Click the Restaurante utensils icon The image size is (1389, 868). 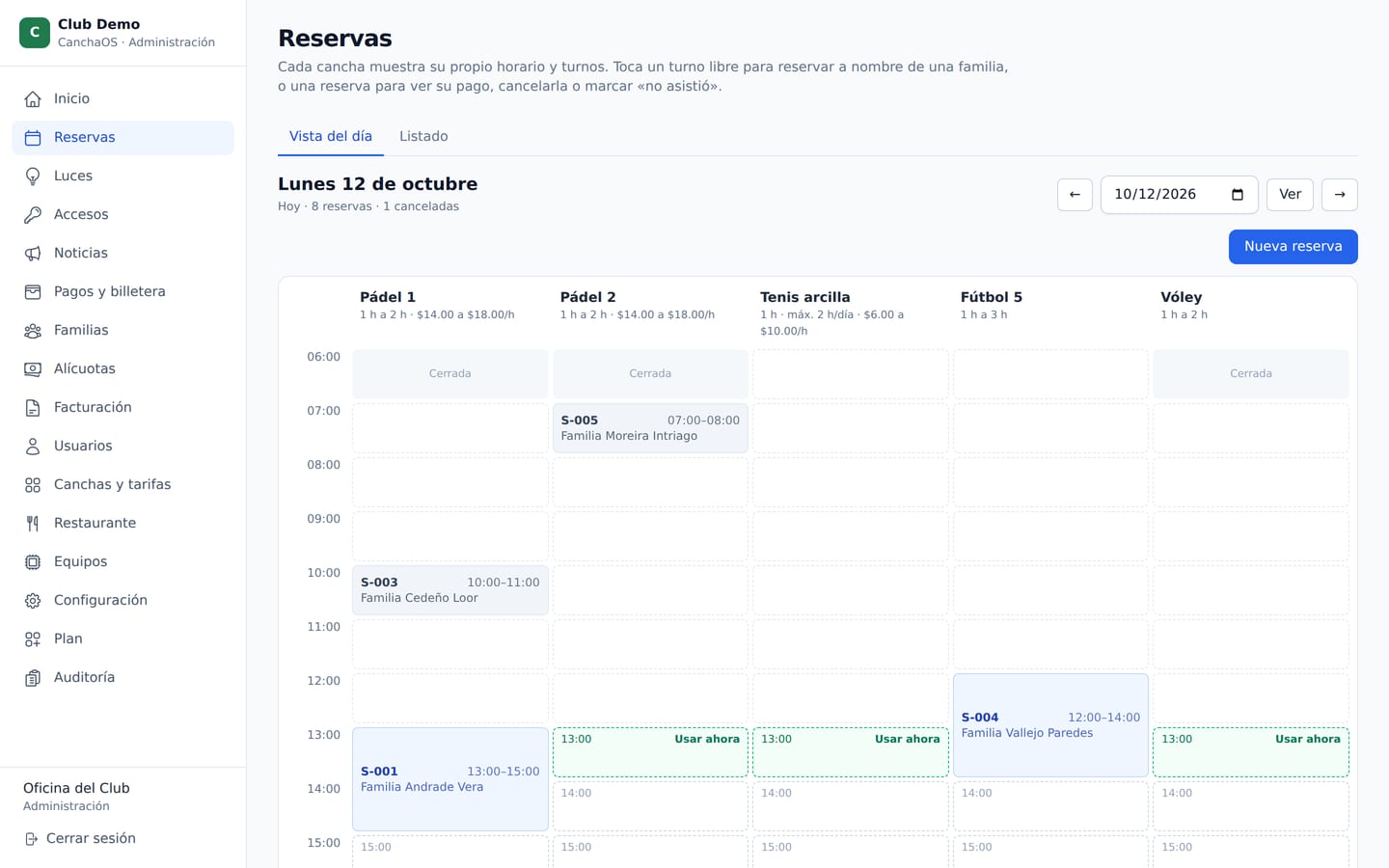[x=33, y=523]
